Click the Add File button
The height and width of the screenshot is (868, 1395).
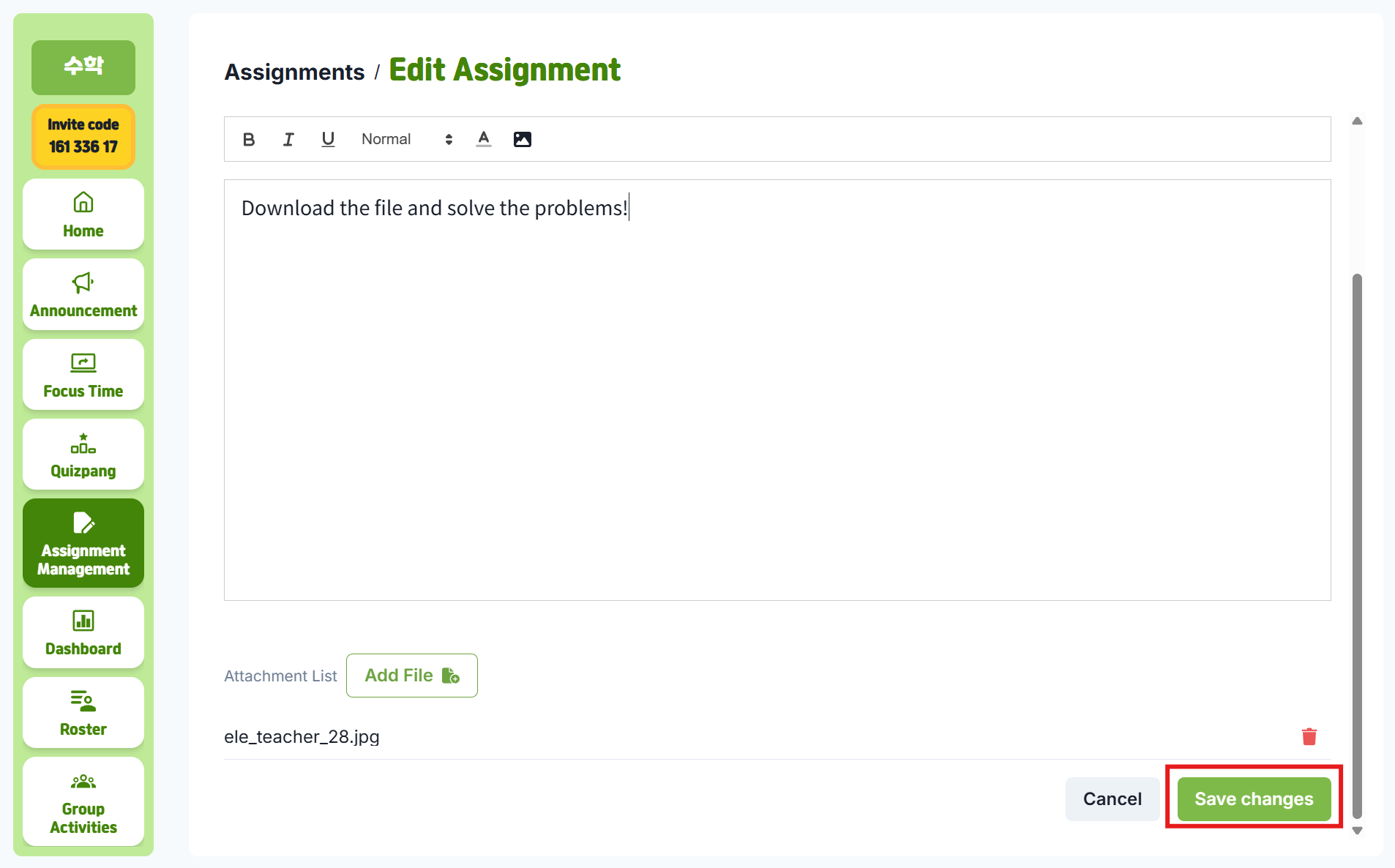coord(411,676)
